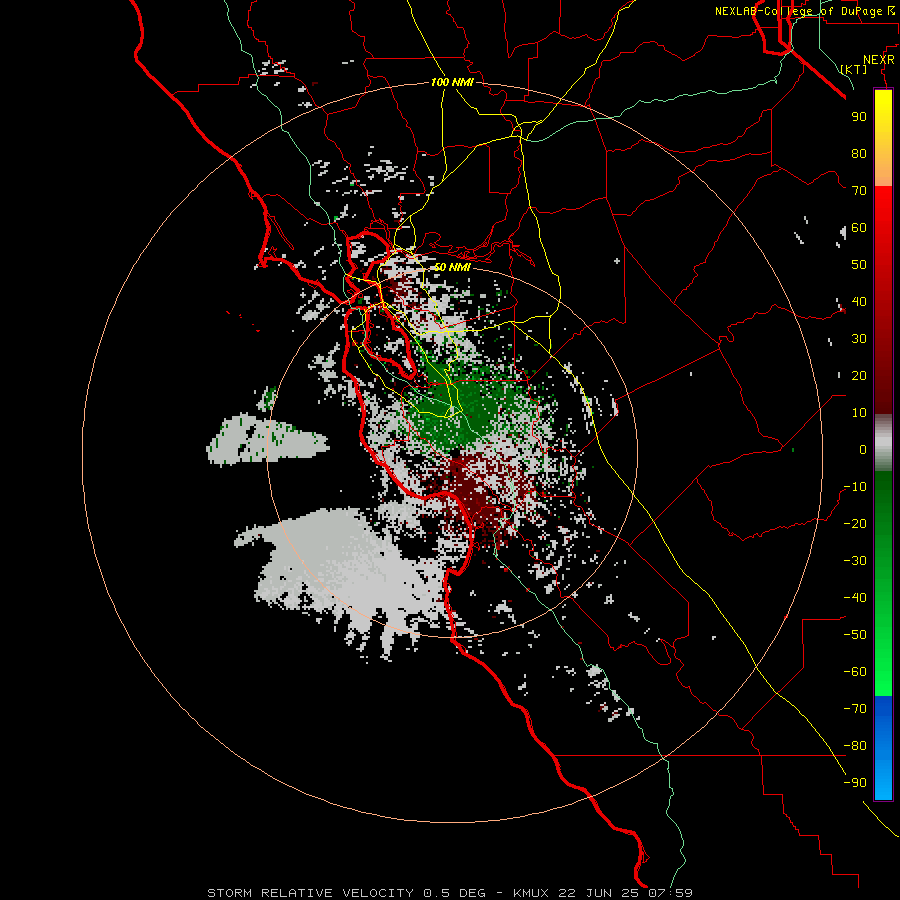Click the -30 value on velocity scale
This screenshot has height=900, width=900.
pos(855,561)
